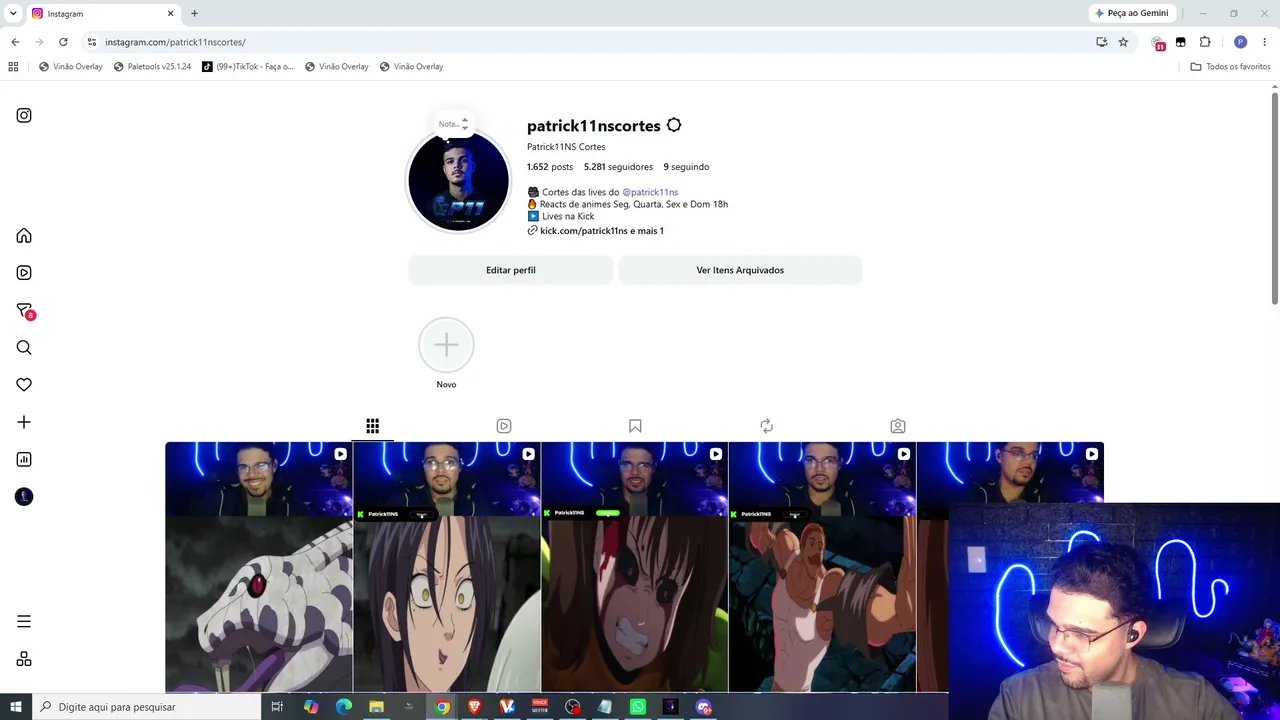Open File Explorer from taskbar
This screenshot has width=1280, height=720.
[x=376, y=707]
